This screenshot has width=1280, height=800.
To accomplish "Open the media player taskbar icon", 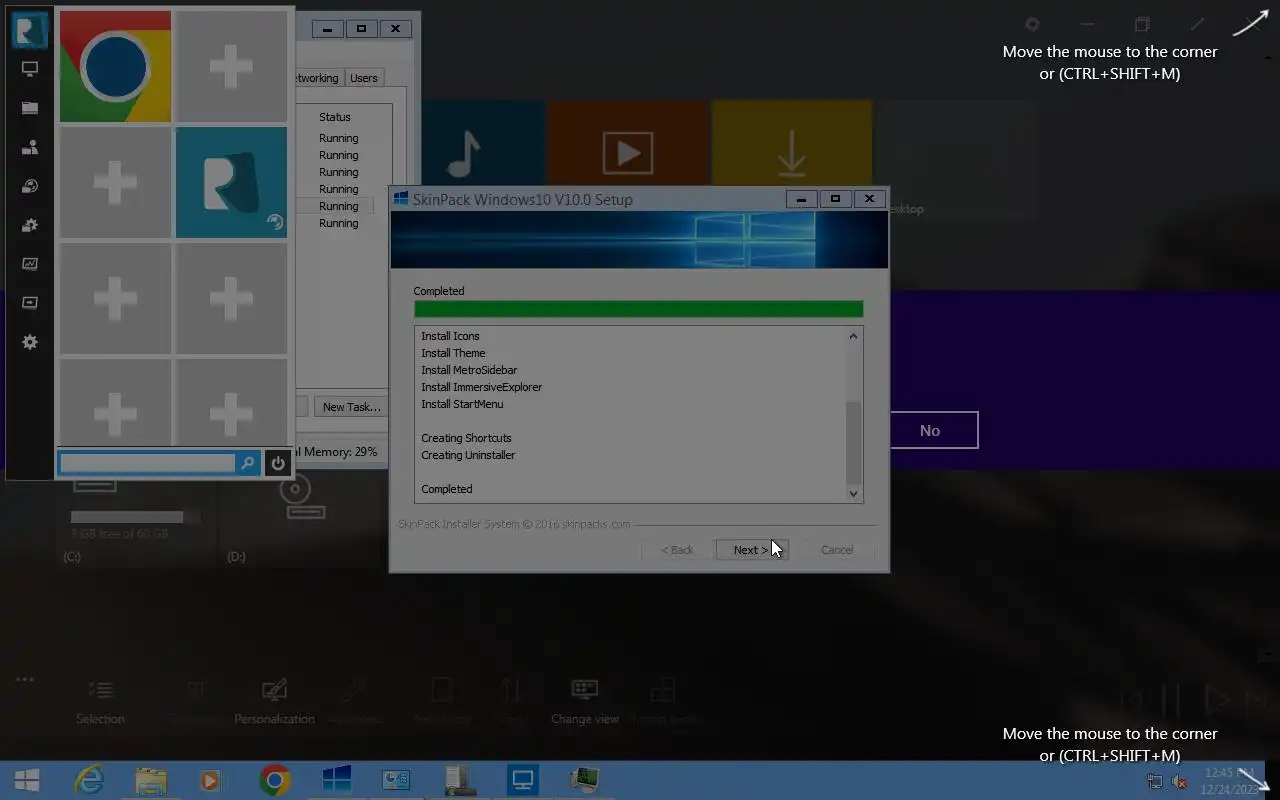I will 210,780.
